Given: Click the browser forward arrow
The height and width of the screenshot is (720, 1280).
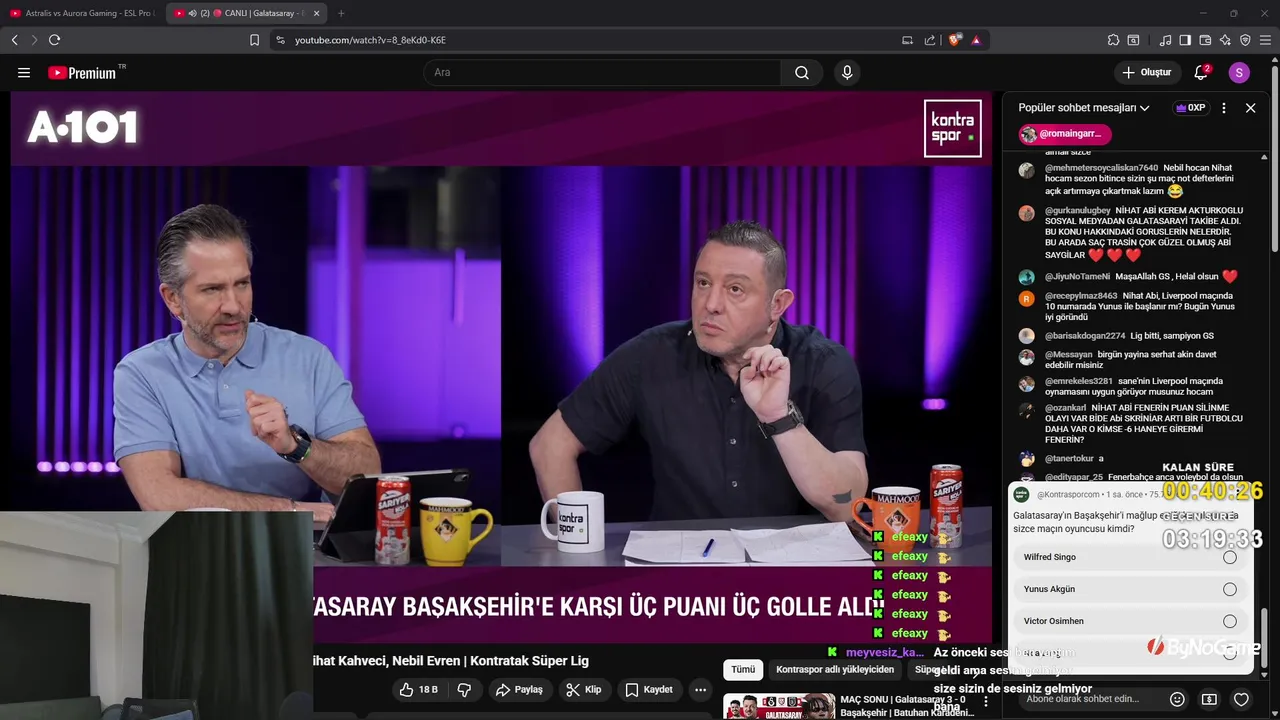Looking at the screenshot, I should click(x=33, y=40).
